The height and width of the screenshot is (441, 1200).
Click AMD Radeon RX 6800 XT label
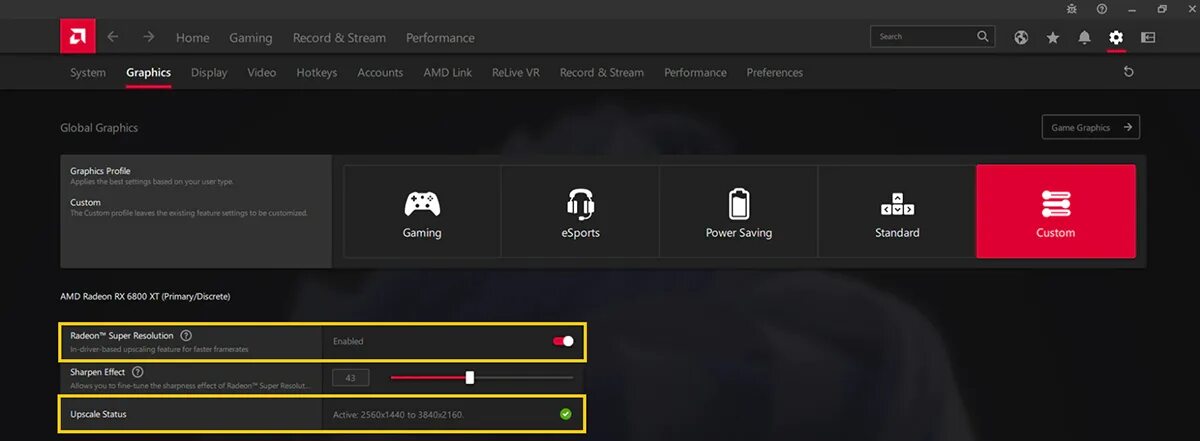click(x=145, y=296)
